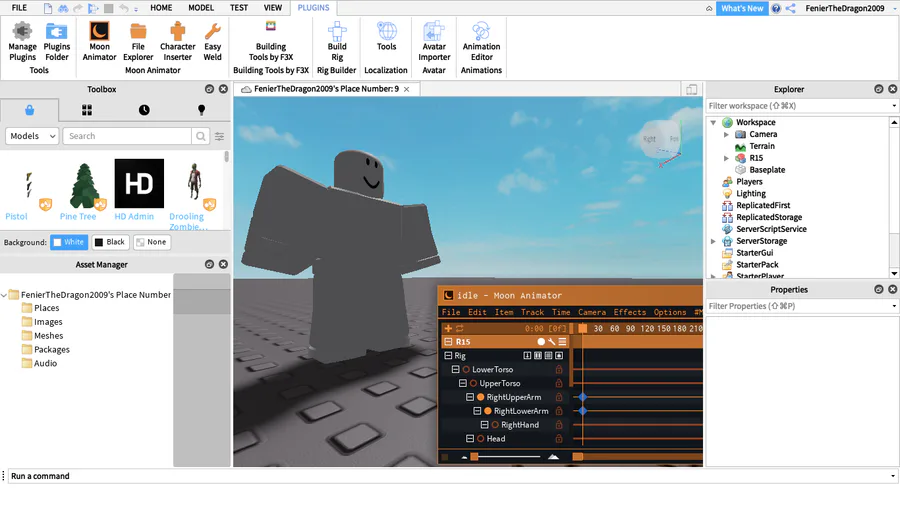This screenshot has width=900, height=506.
Task: Click the Moon Animator add item plus icon
Action: 448,328
